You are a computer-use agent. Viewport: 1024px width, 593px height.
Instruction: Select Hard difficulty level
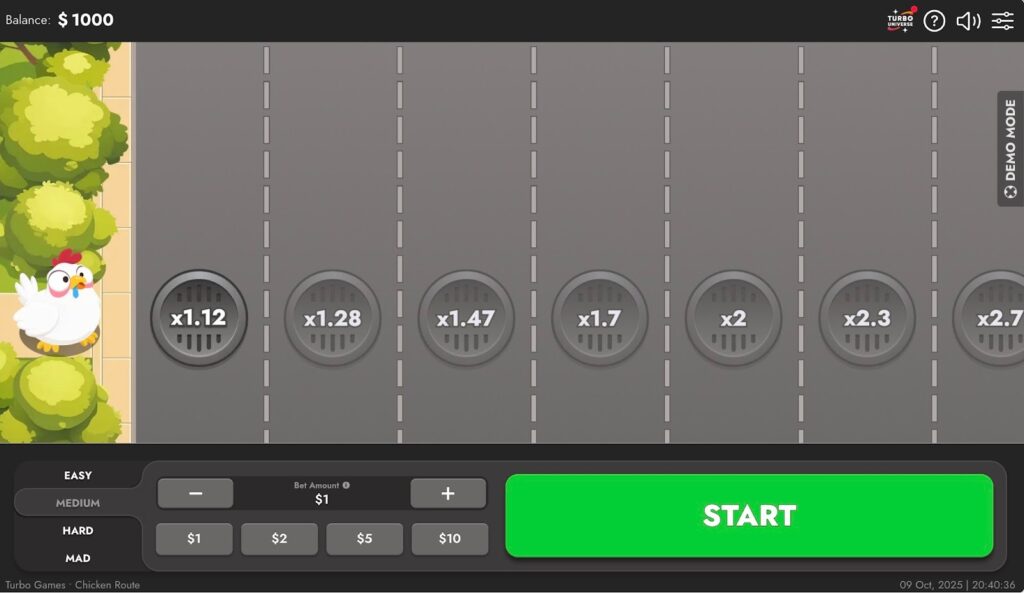coord(78,531)
